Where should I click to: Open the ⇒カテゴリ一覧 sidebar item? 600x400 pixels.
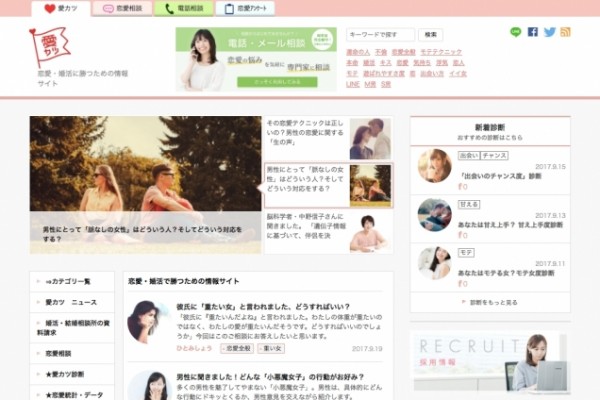(72, 282)
